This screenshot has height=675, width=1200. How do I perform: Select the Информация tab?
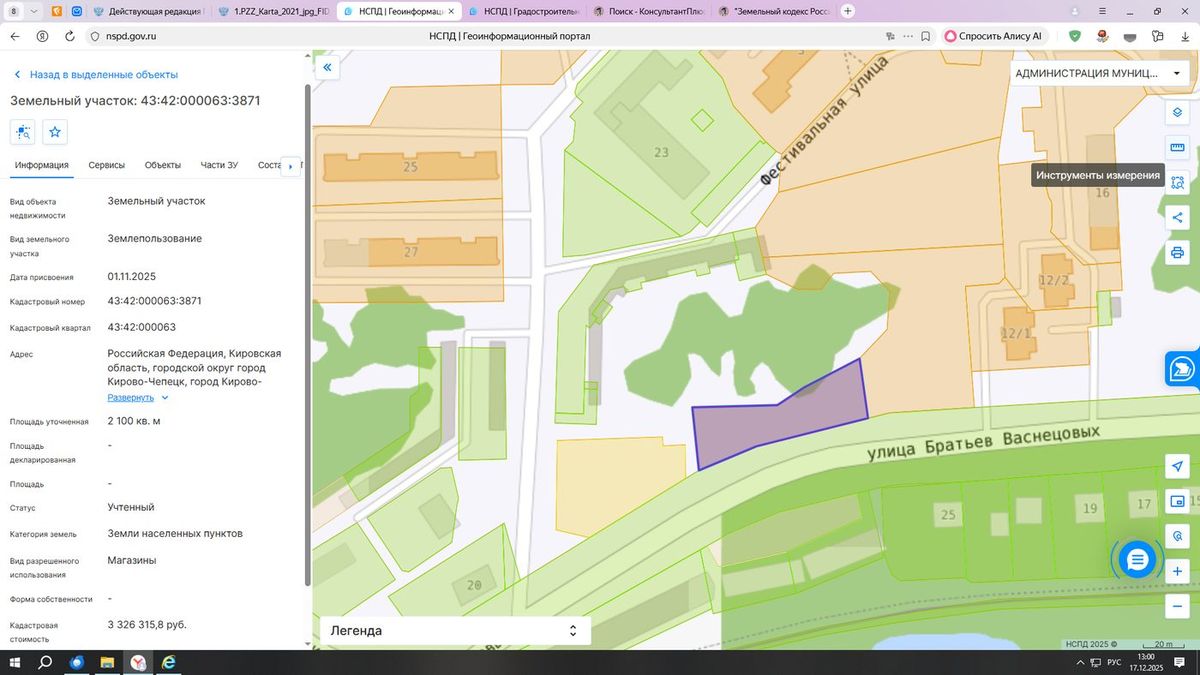[42, 165]
